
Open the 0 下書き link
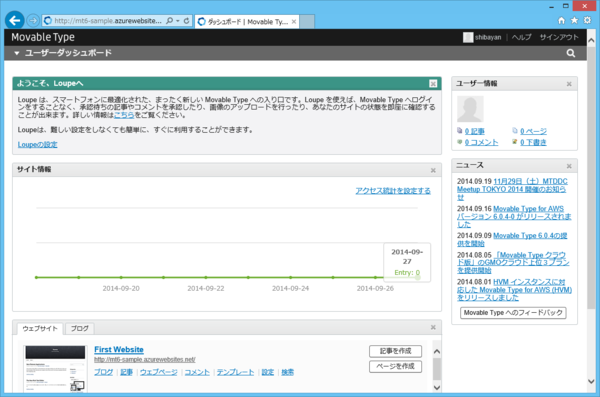533,142
